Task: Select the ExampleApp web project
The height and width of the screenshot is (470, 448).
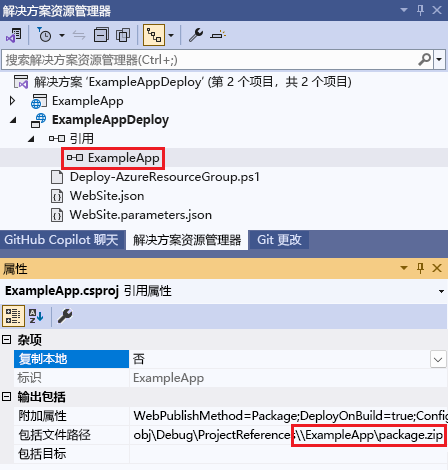Action: [88, 101]
